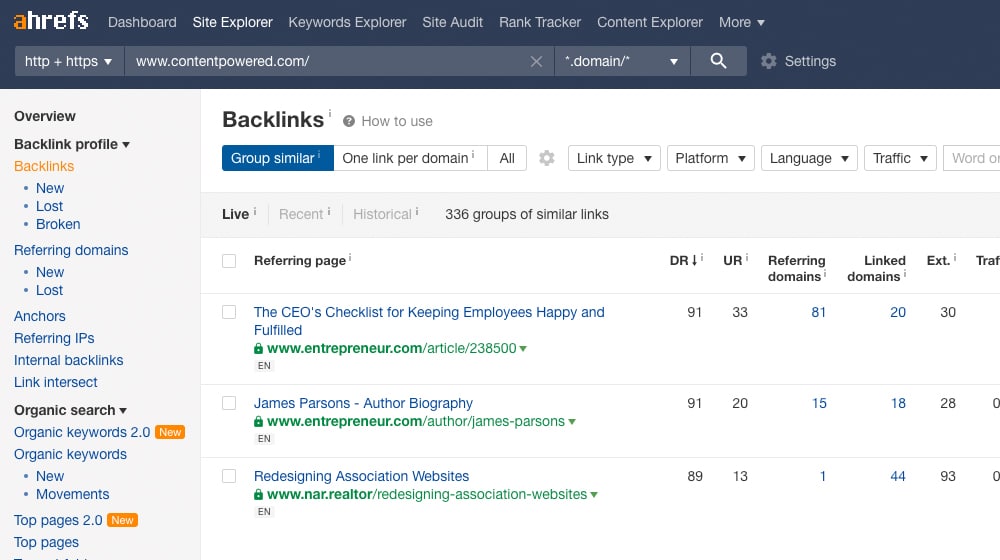The width and height of the screenshot is (1000, 560).
Task: Select the All links mode
Action: (507, 158)
